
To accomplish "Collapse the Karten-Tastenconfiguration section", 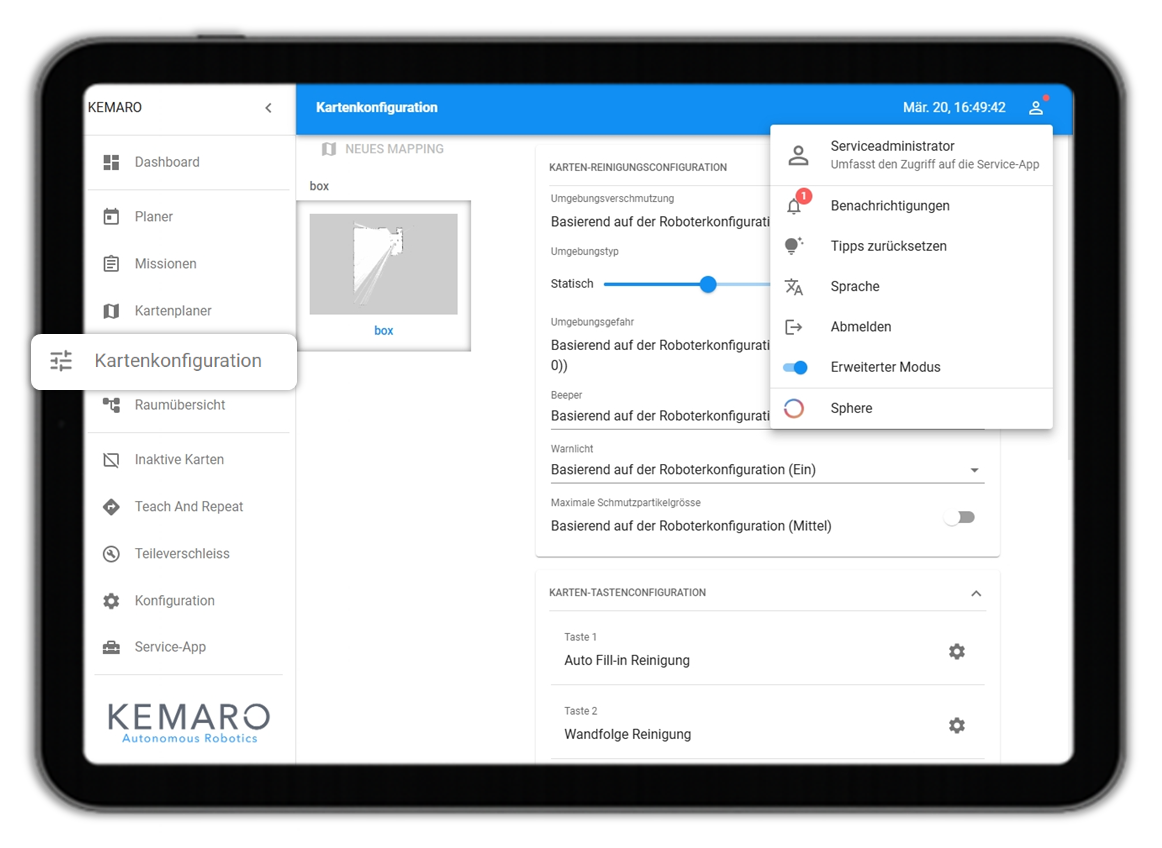I will coord(976,593).
